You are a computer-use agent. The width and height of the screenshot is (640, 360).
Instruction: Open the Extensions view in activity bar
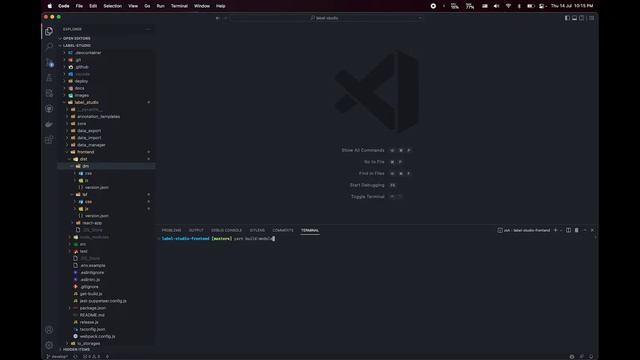(49, 140)
